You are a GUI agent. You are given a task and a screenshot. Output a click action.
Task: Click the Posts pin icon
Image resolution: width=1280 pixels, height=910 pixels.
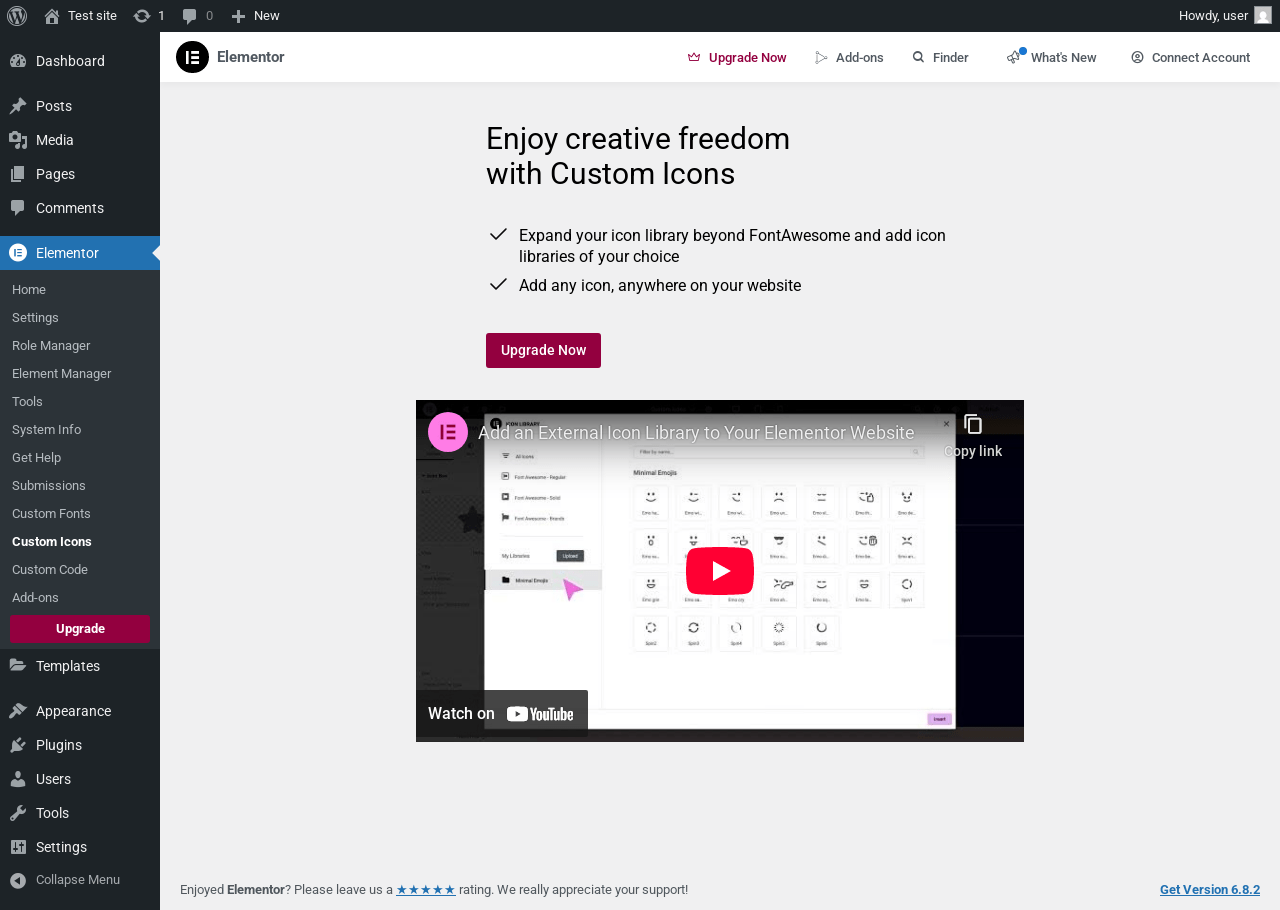coord(18,106)
